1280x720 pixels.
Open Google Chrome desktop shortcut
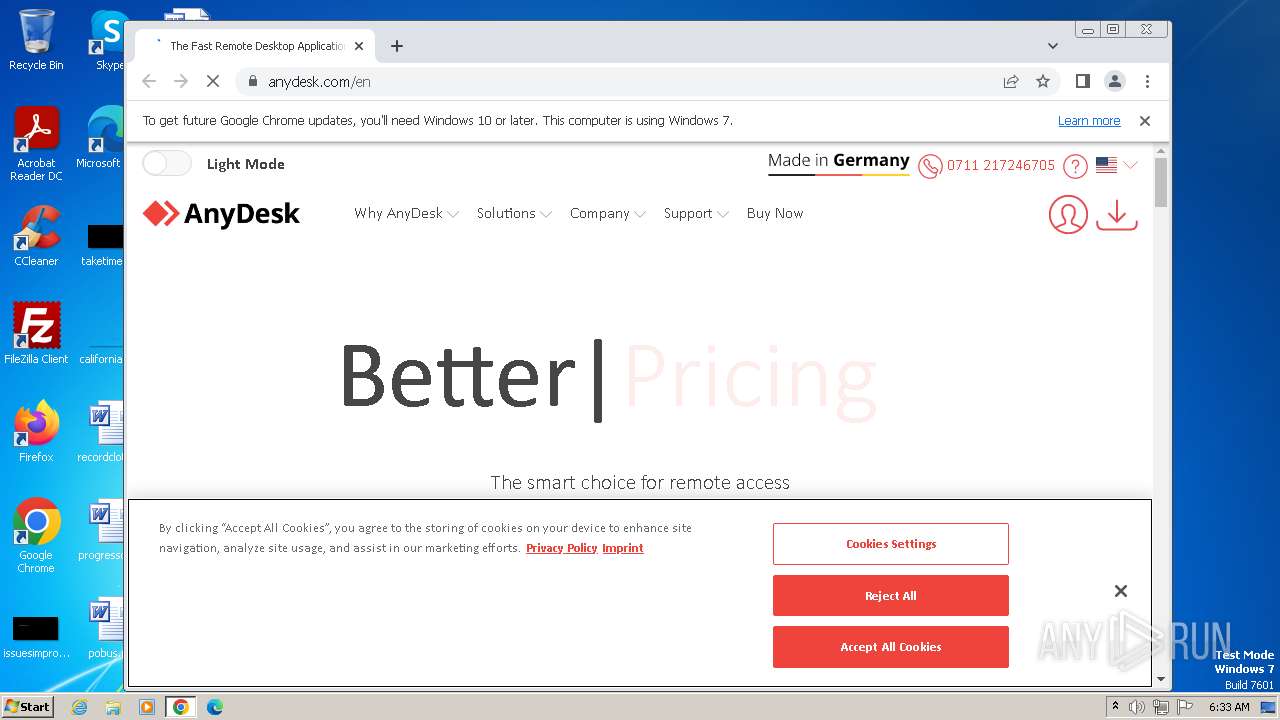tap(36, 535)
